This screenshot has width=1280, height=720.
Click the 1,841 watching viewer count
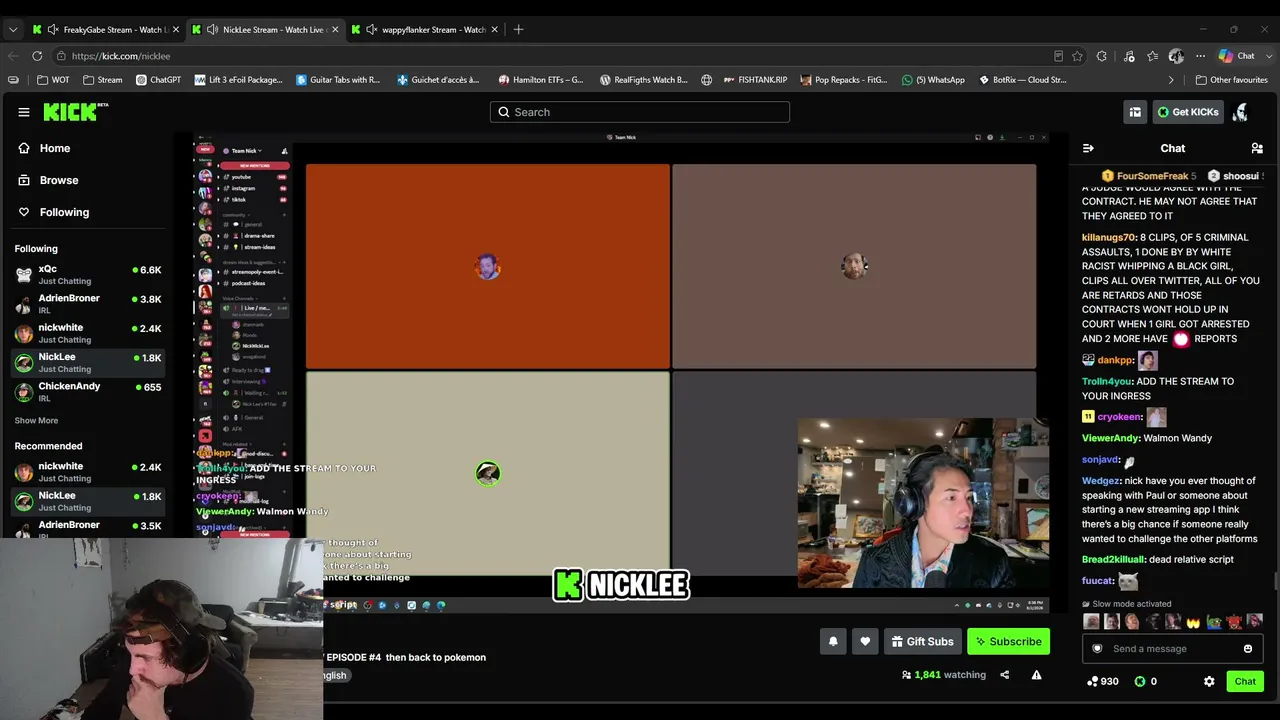point(943,675)
